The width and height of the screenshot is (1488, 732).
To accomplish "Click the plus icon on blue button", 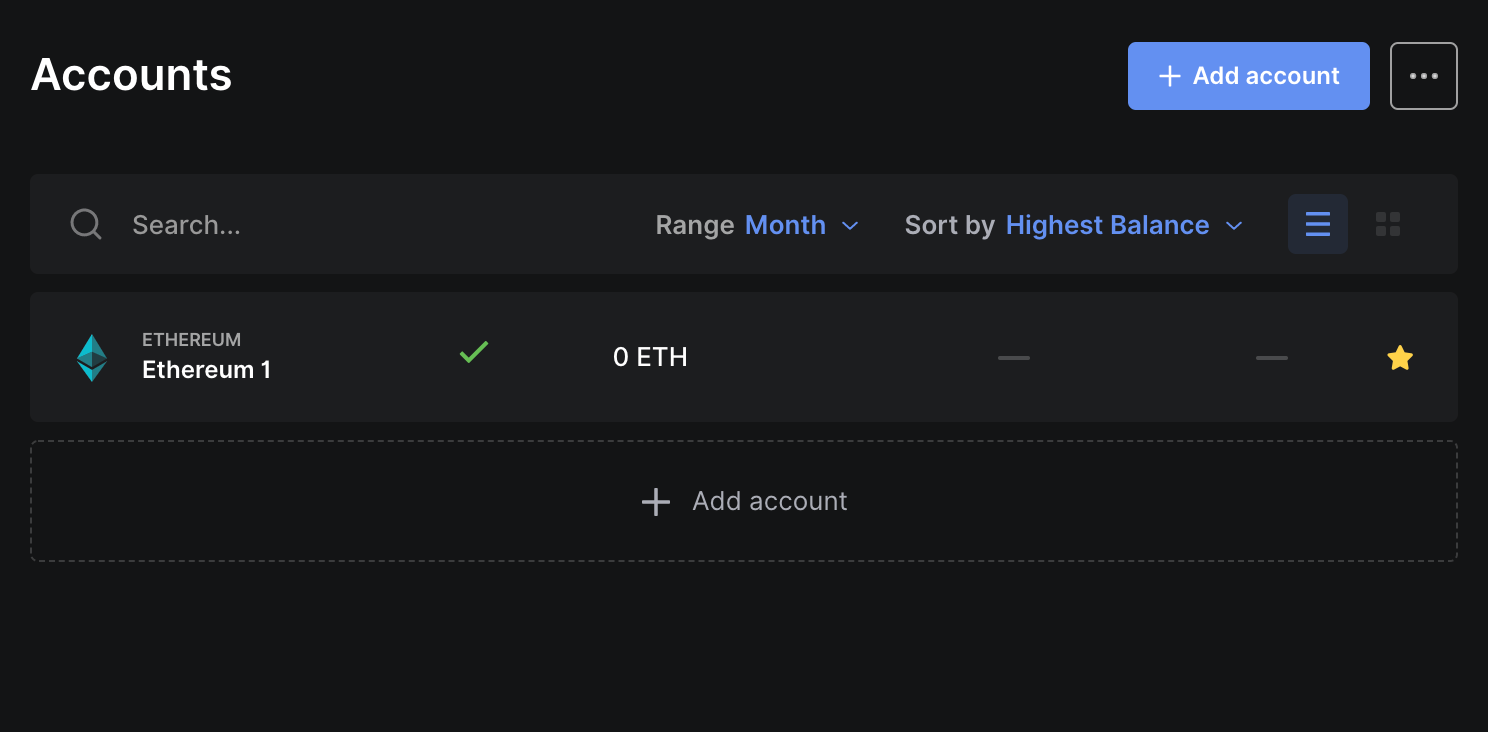I will coord(1170,76).
